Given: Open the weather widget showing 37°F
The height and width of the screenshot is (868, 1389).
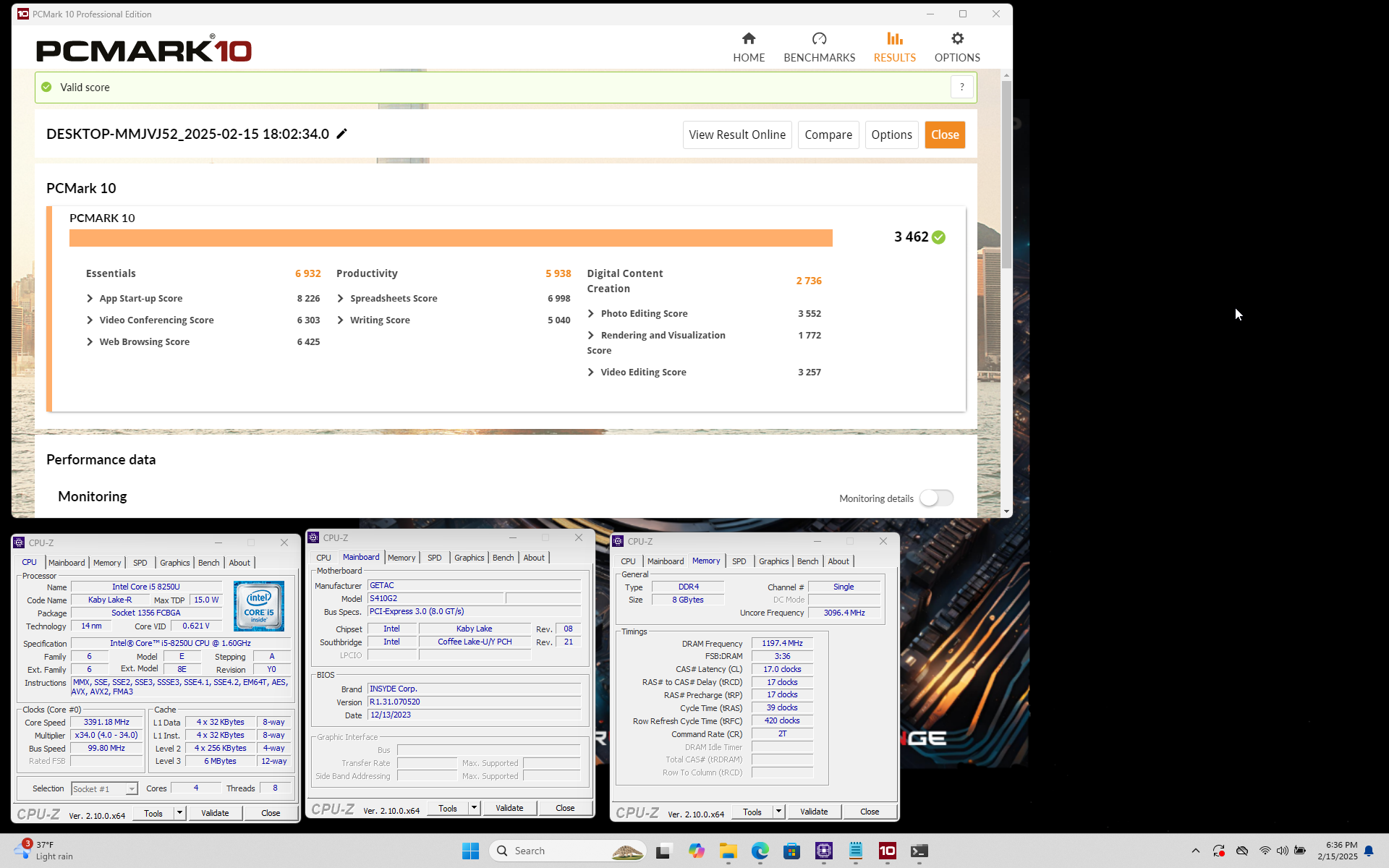Looking at the screenshot, I should point(43,851).
